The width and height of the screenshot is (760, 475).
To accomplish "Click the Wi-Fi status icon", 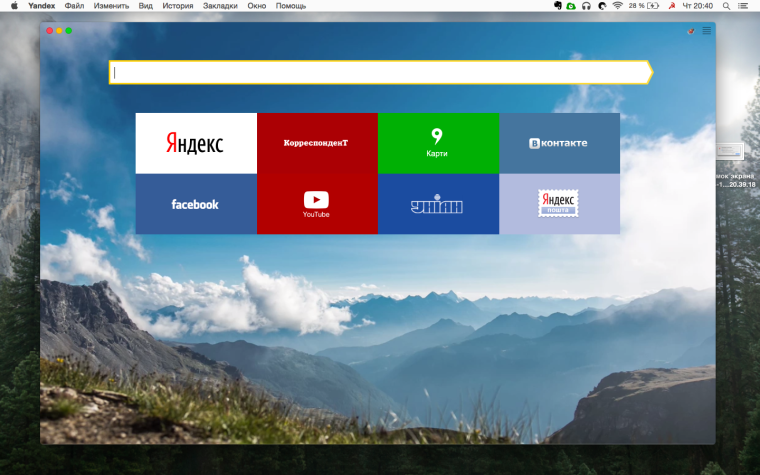I will (x=617, y=6).
